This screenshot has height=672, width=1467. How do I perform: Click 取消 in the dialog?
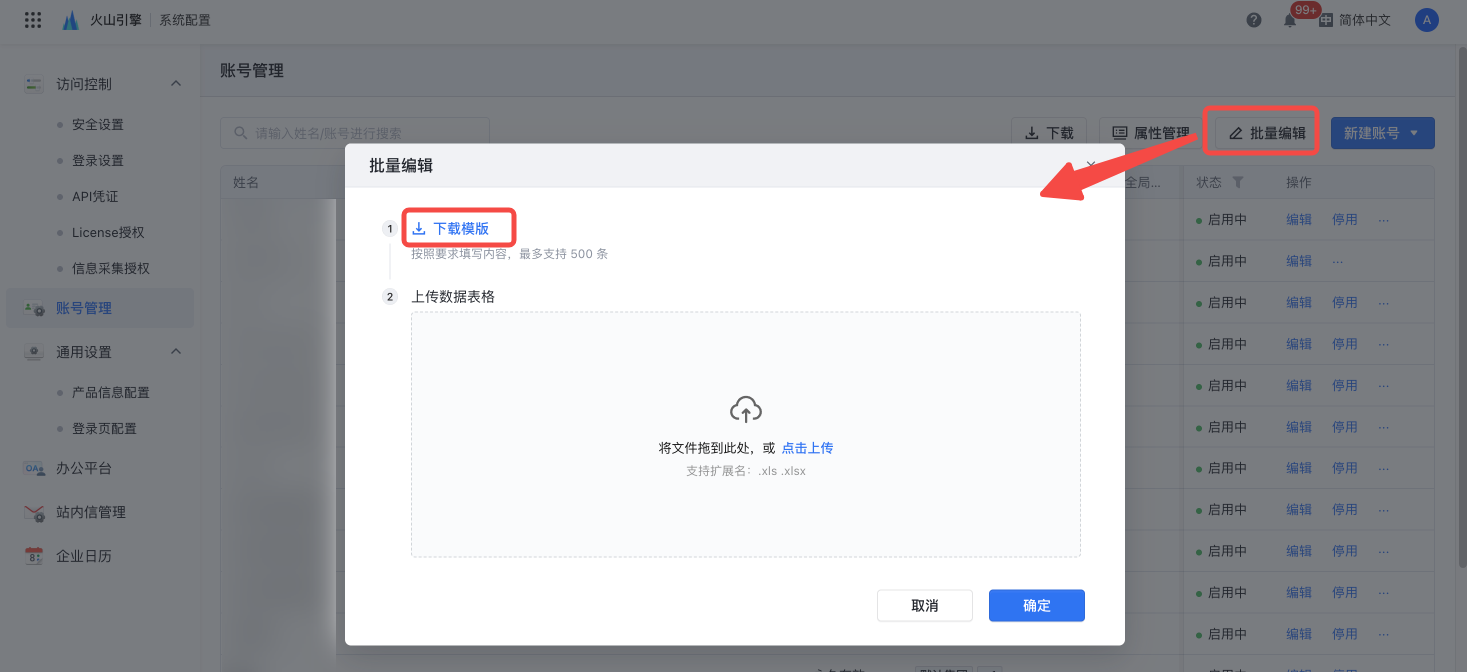click(925, 605)
